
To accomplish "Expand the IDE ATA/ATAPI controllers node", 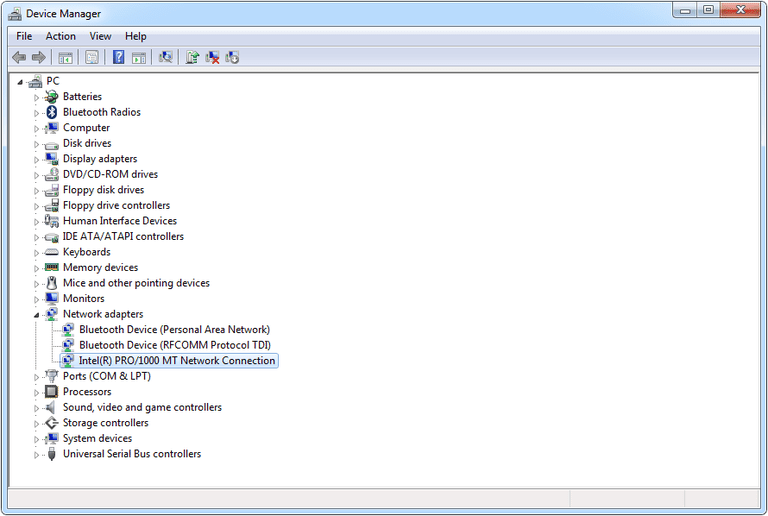I will [x=36, y=237].
